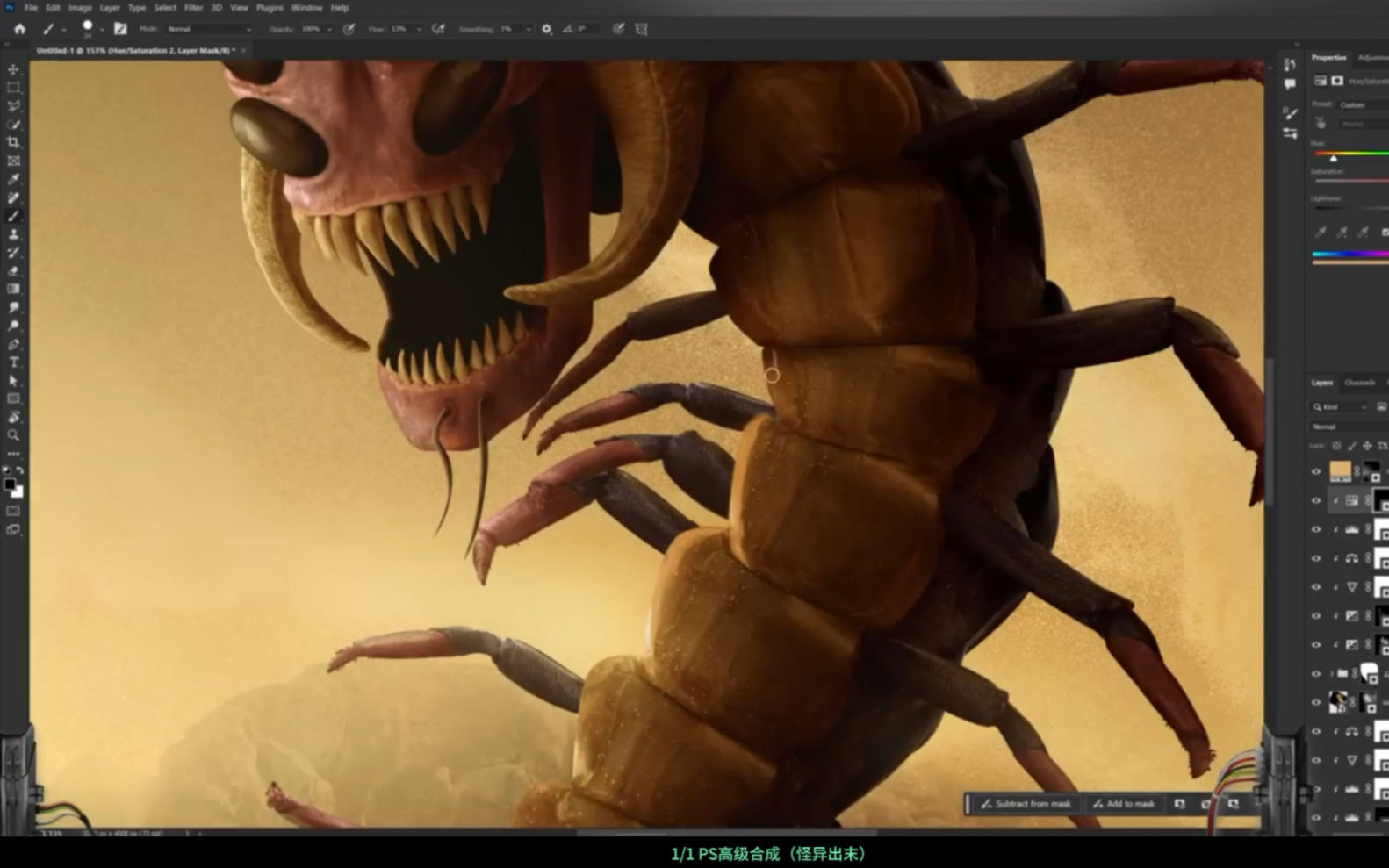The height and width of the screenshot is (868, 1389).
Task: Select the History Brush tool
Action: pyautogui.click(x=13, y=253)
